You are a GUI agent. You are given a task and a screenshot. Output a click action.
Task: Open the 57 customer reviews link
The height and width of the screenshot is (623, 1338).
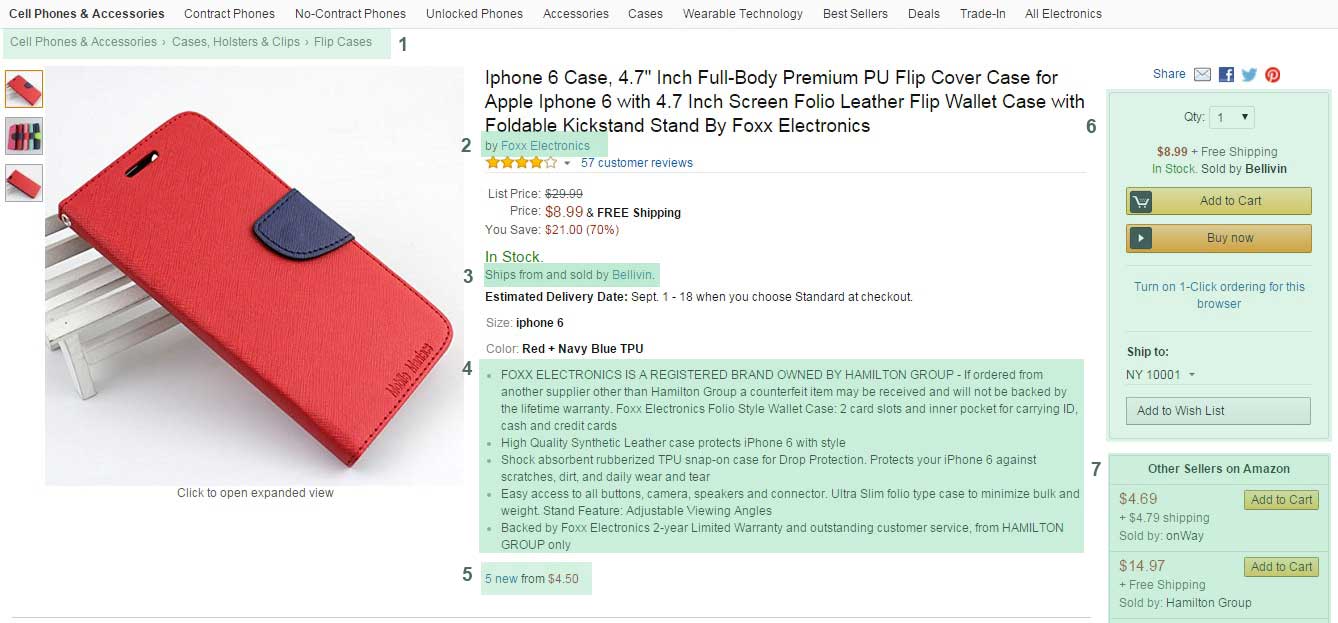(x=636, y=163)
